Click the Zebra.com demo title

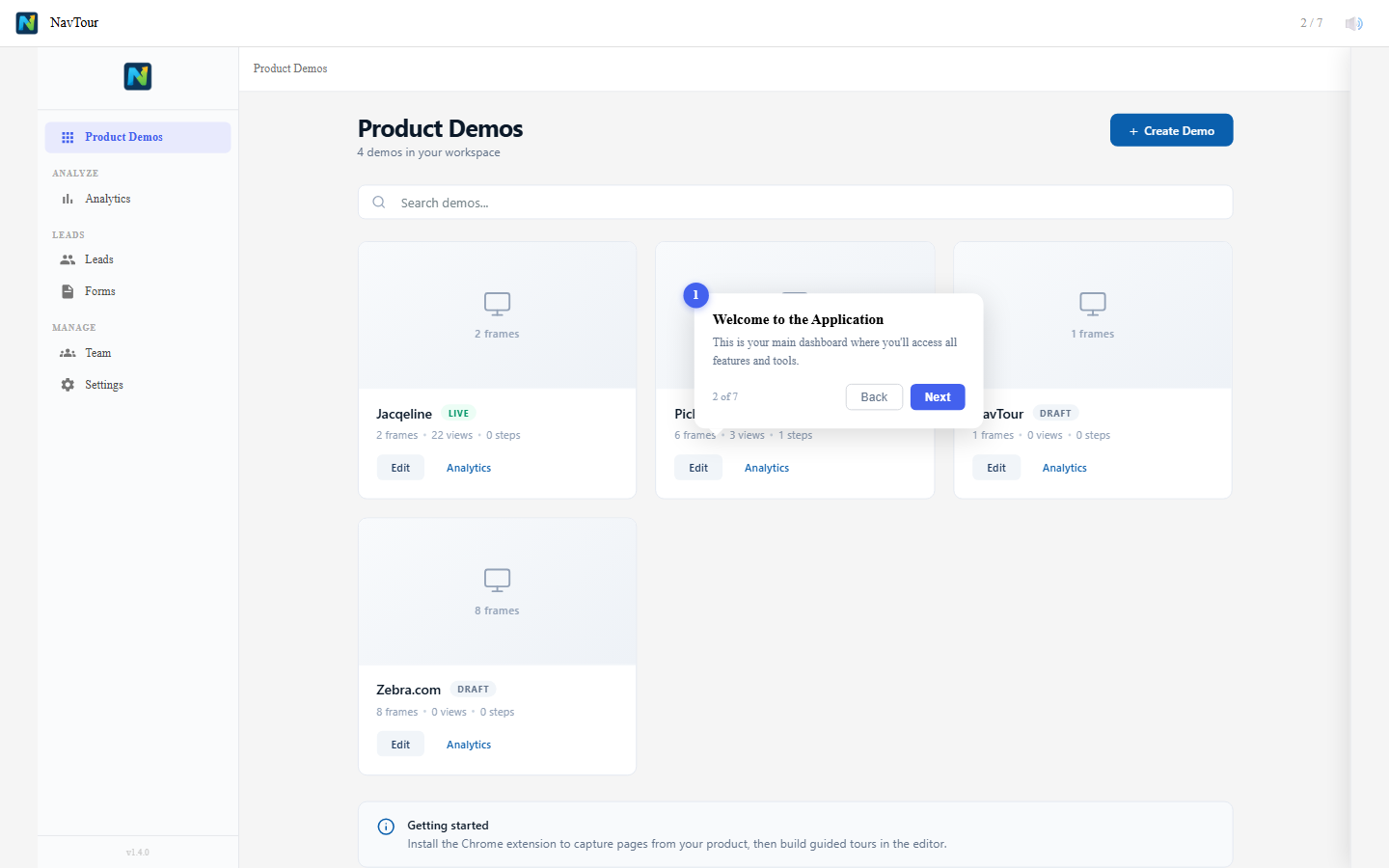(408, 690)
